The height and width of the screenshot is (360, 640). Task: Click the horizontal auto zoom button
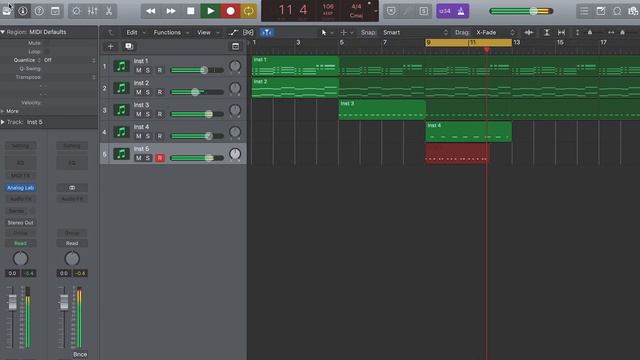click(562, 32)
